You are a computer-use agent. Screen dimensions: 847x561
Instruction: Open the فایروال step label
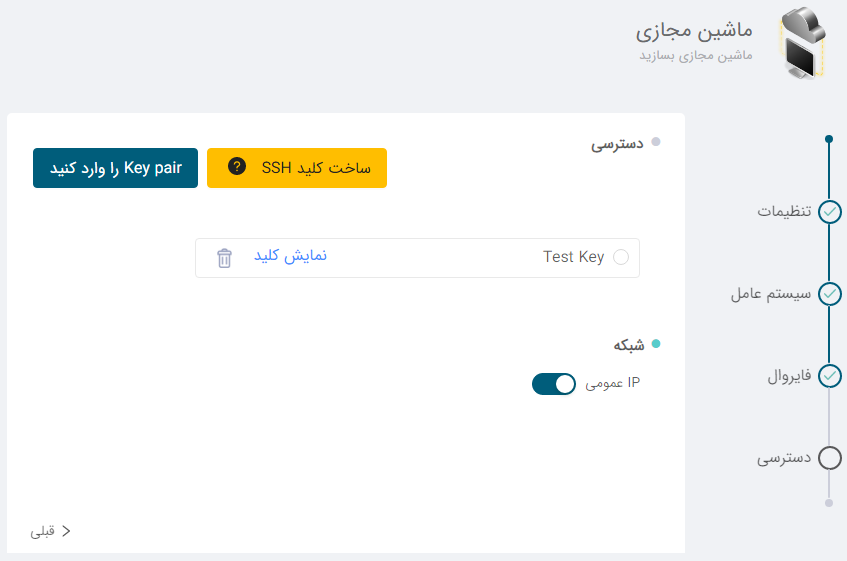[x=789, y=376]
